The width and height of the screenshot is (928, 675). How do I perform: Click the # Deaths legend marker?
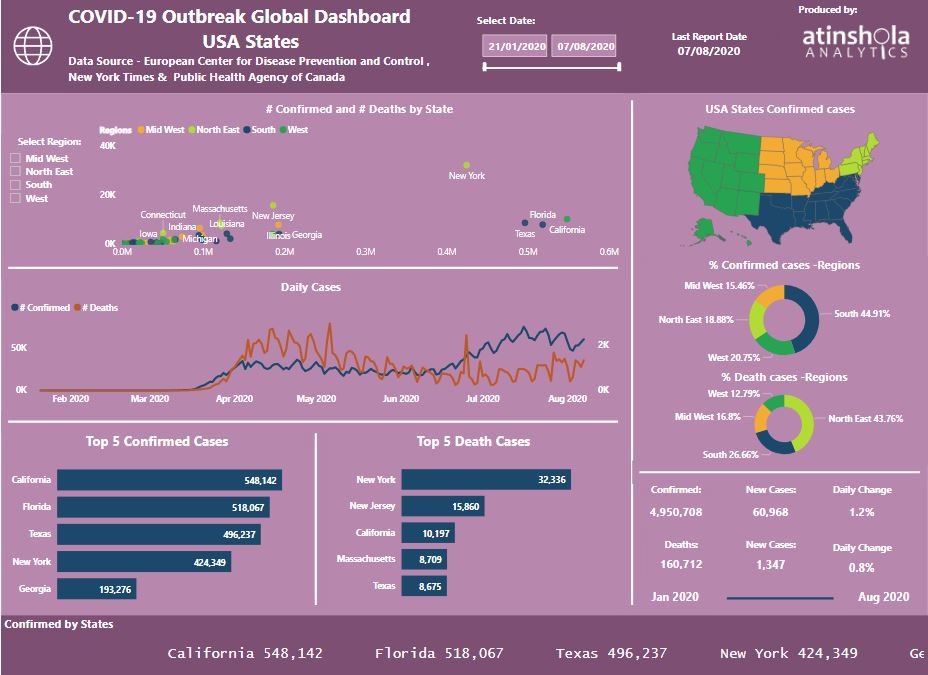pos(77,308)
